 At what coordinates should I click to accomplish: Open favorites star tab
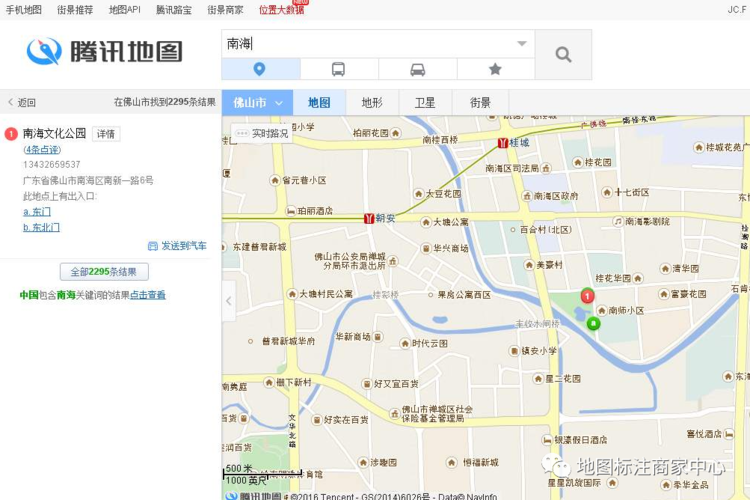pos(495,69)
